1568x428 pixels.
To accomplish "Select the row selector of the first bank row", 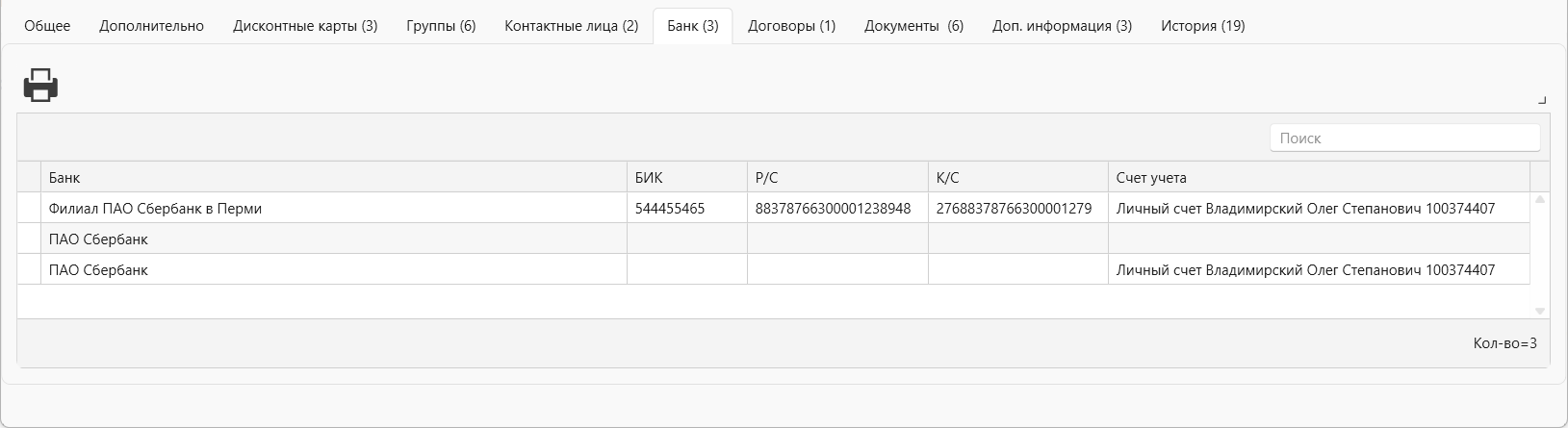I will [29, 209].
